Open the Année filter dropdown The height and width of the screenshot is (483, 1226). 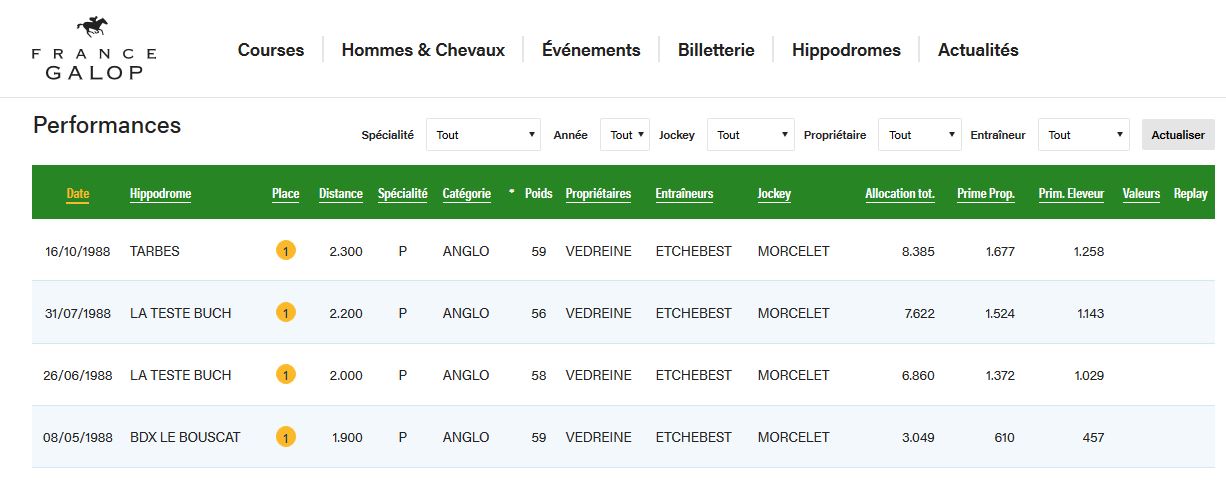[x=625, y=135]
